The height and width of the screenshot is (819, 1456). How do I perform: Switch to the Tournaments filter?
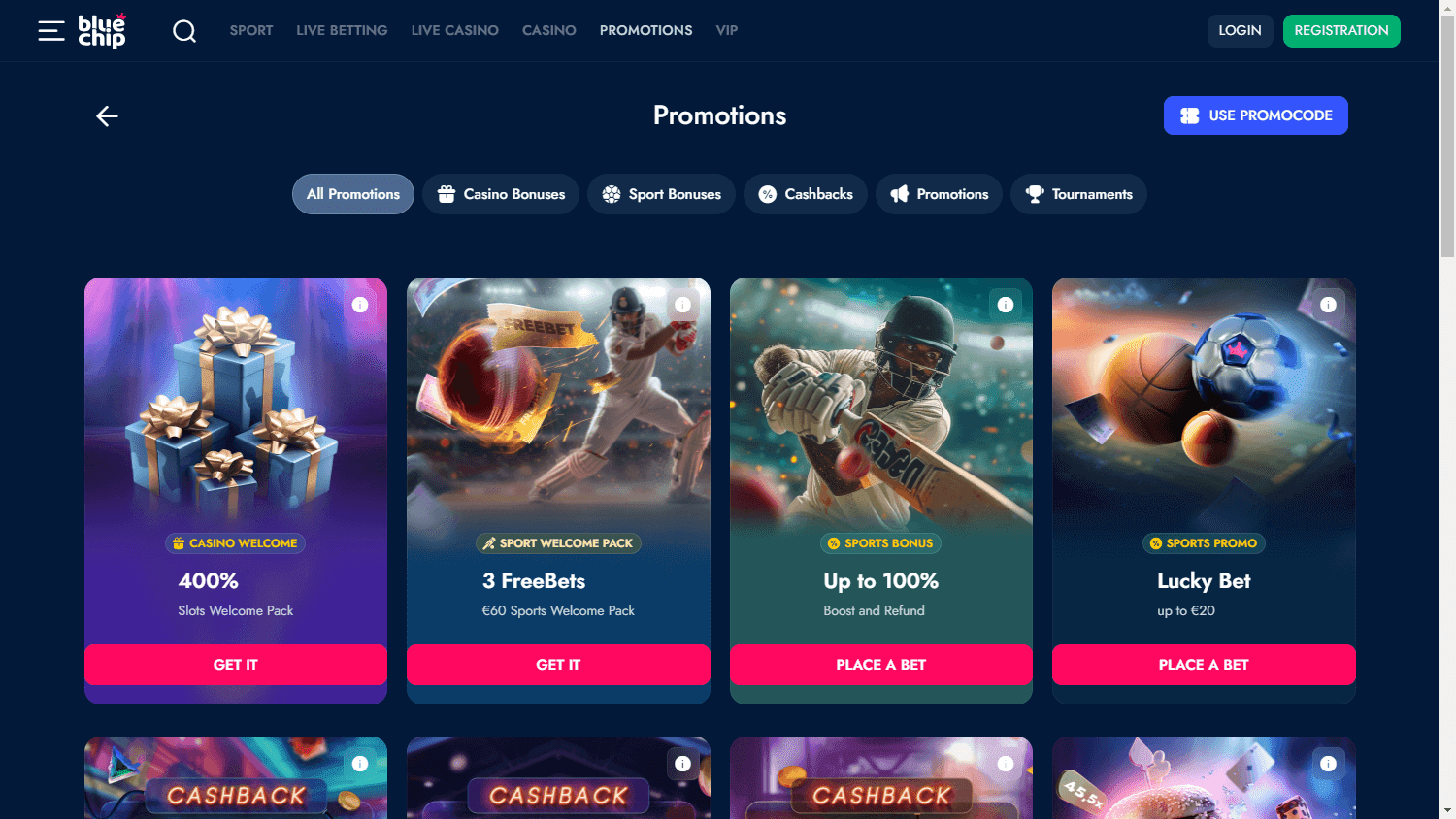click(1078, 194)
